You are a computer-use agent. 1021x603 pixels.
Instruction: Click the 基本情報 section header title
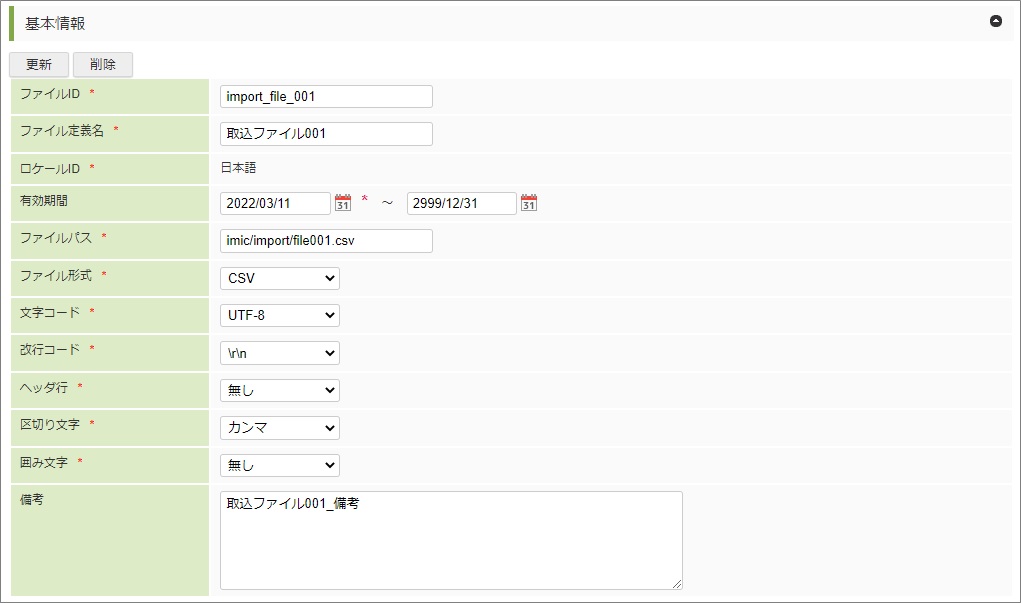point(55,22)
